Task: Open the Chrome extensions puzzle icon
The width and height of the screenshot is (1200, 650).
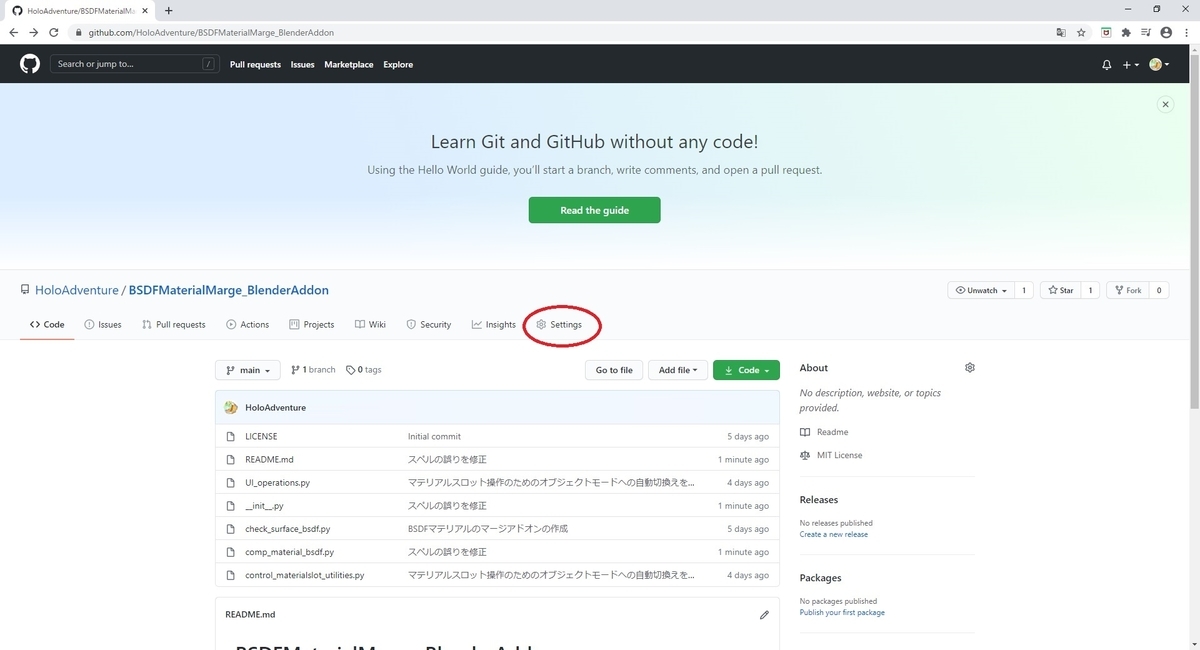Action: click(1126, 32)
